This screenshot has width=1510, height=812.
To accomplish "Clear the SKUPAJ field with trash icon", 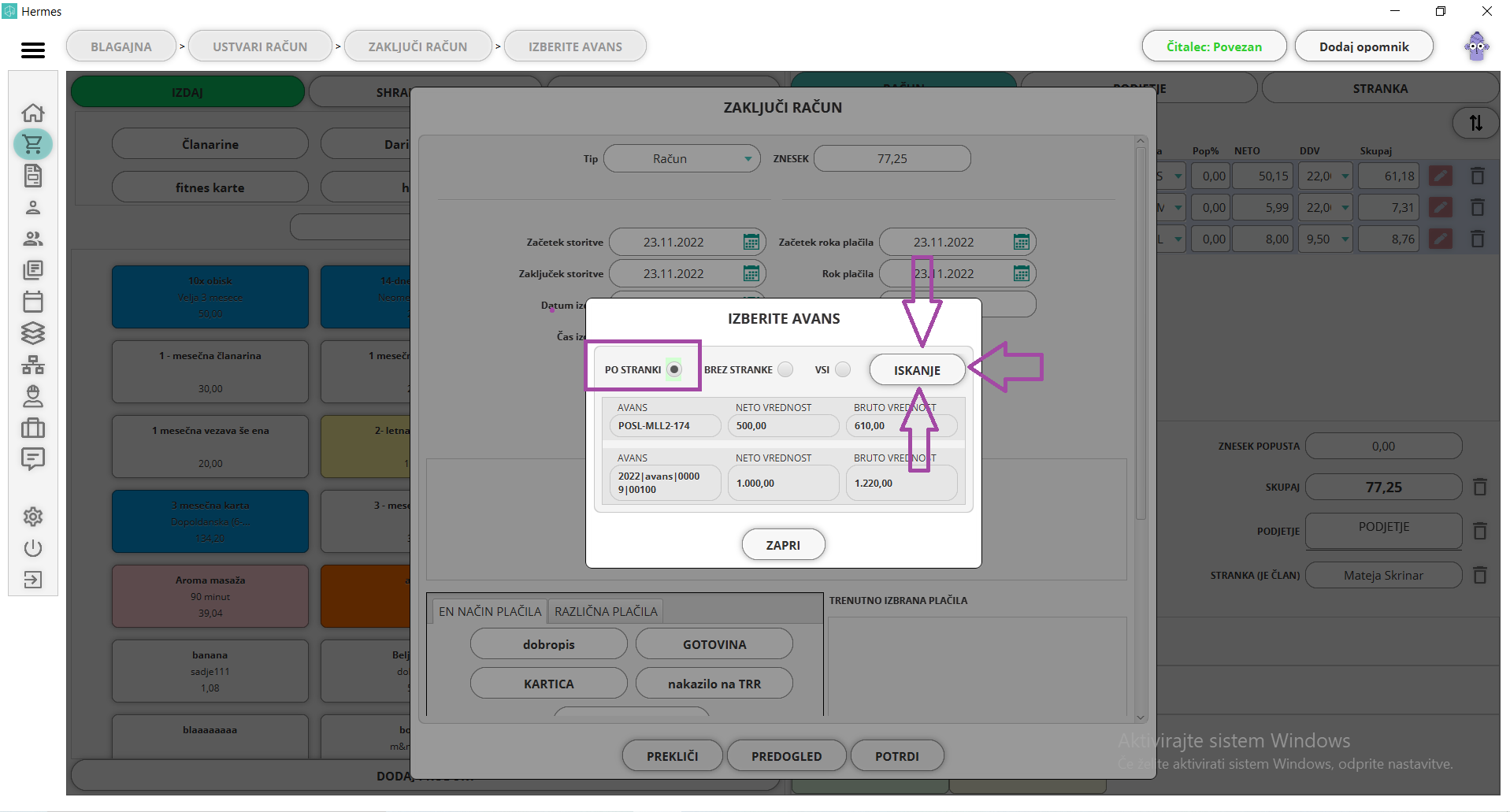I will (1480, 487).
